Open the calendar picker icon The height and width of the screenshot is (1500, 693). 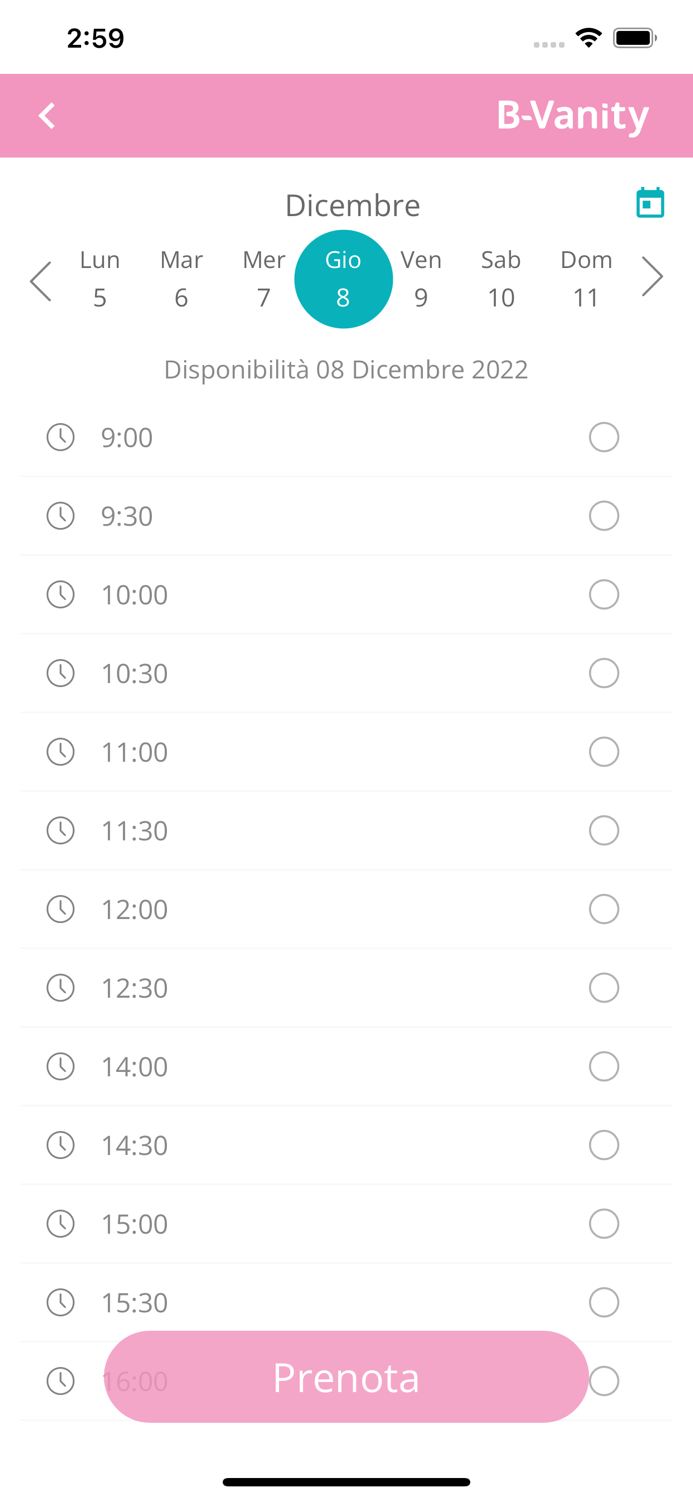point(650,203)
